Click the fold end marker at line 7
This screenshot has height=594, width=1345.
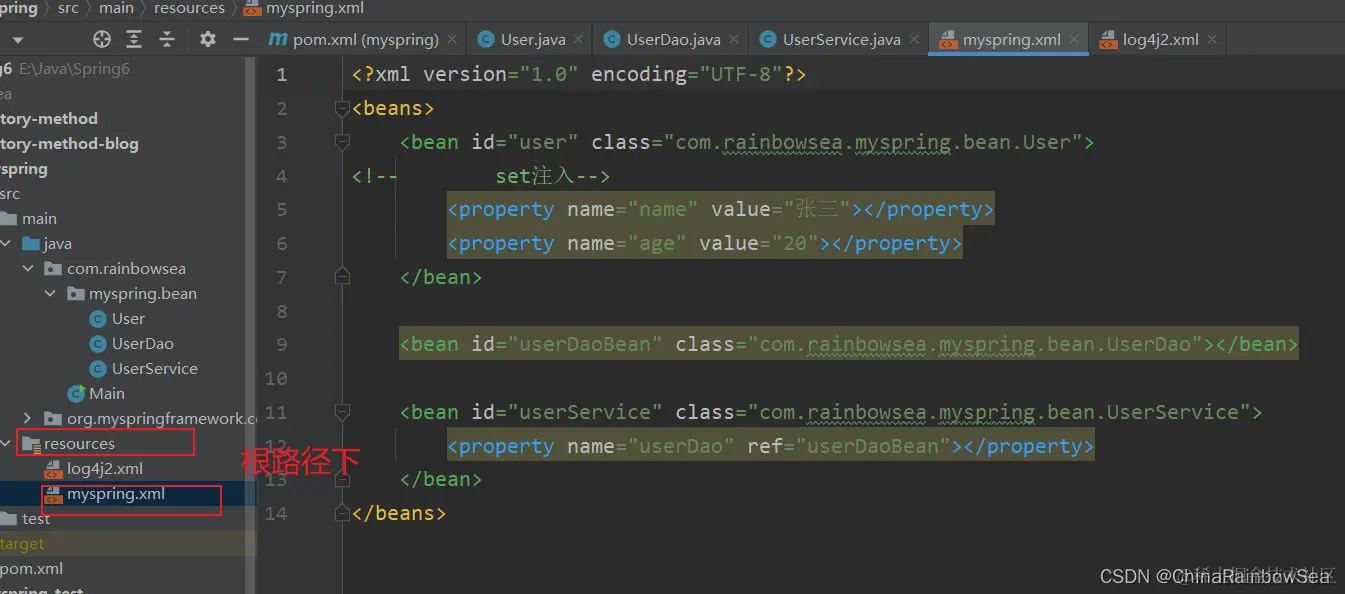click(343, 277)
